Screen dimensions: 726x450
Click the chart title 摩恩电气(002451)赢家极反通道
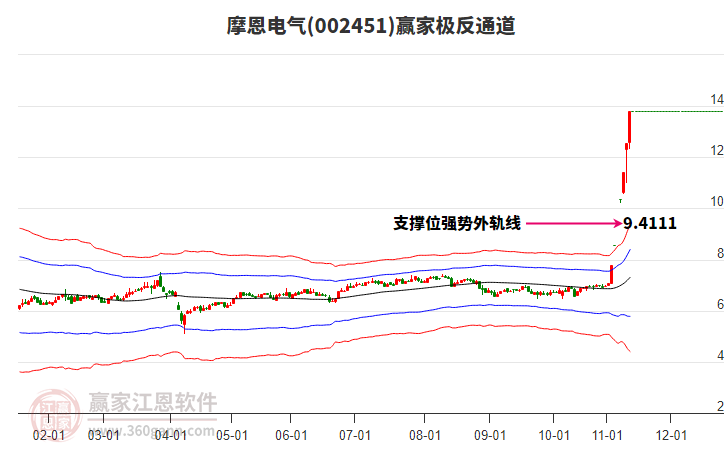click(x=371, y=25)
